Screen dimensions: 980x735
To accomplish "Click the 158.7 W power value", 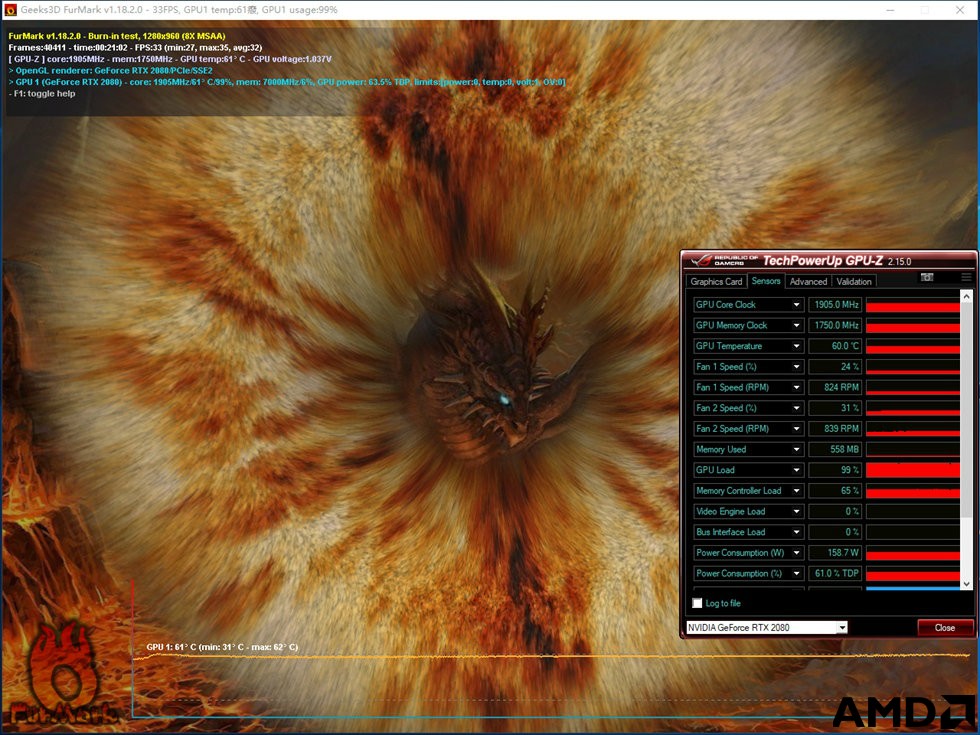I will point(836,552).
